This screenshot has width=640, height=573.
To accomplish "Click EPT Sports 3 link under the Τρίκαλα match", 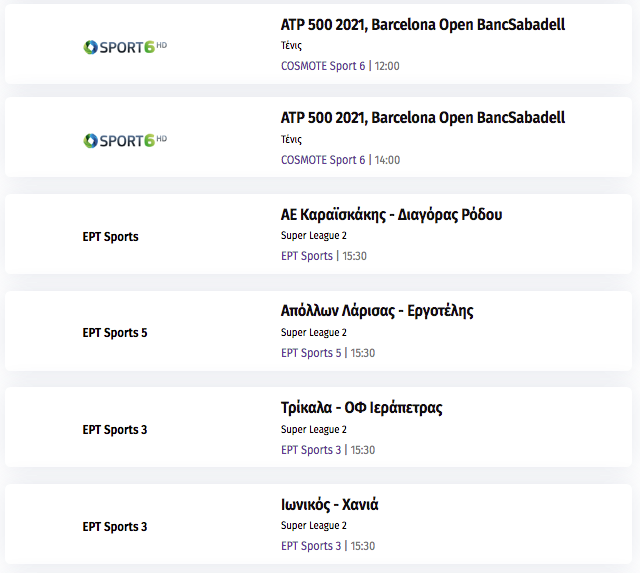I will click(328, 450).
